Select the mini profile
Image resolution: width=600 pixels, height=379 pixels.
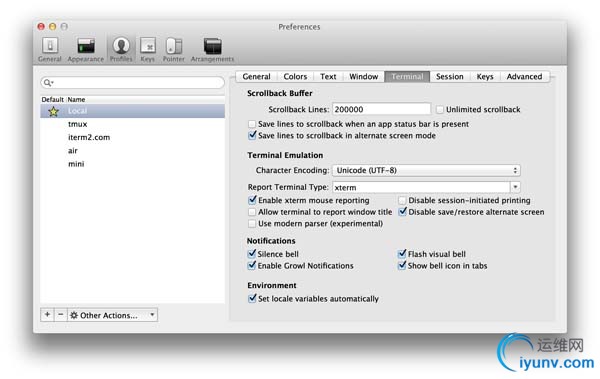(x=132, y=164)
